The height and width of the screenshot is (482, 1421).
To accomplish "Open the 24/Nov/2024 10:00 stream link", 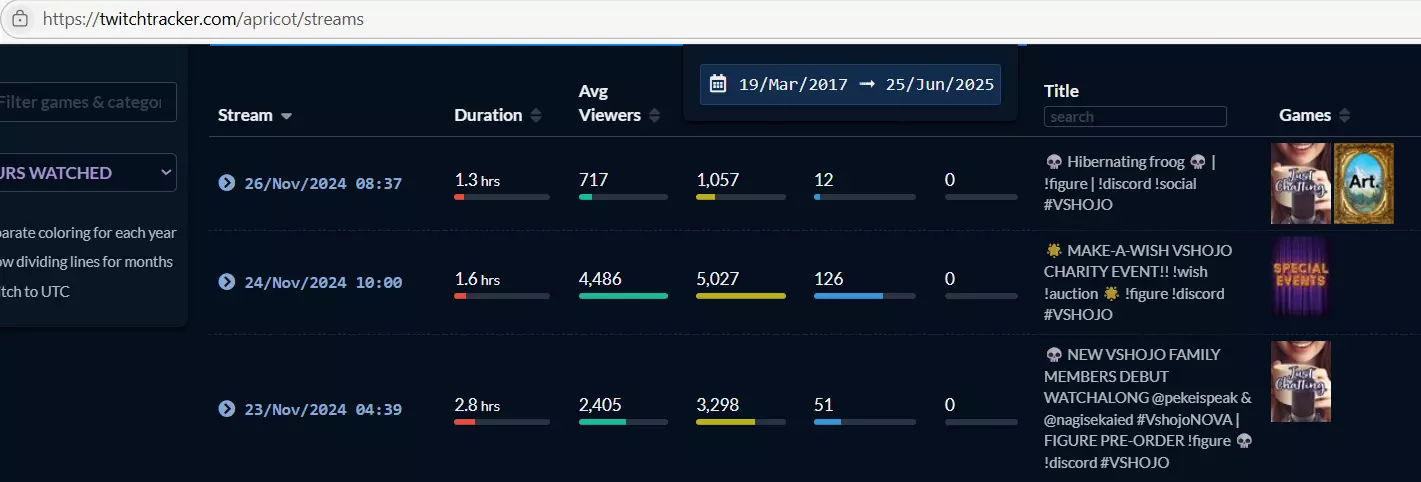I will coord(323,282).
